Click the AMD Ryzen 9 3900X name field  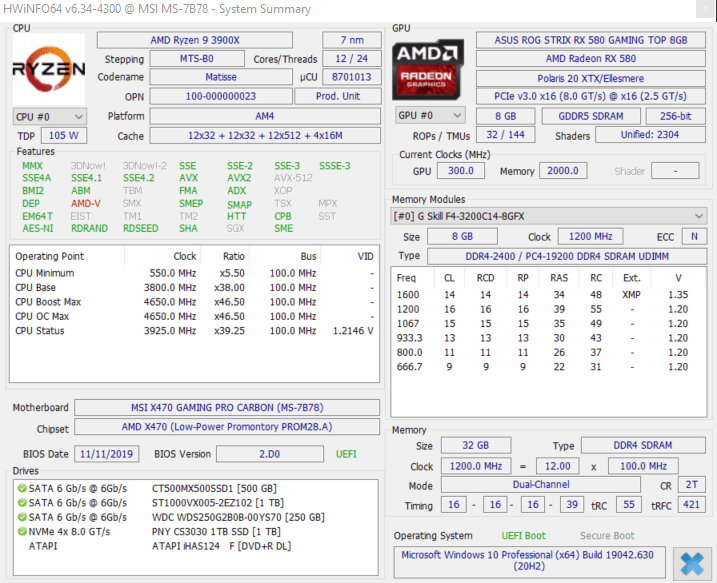(195, 40)
